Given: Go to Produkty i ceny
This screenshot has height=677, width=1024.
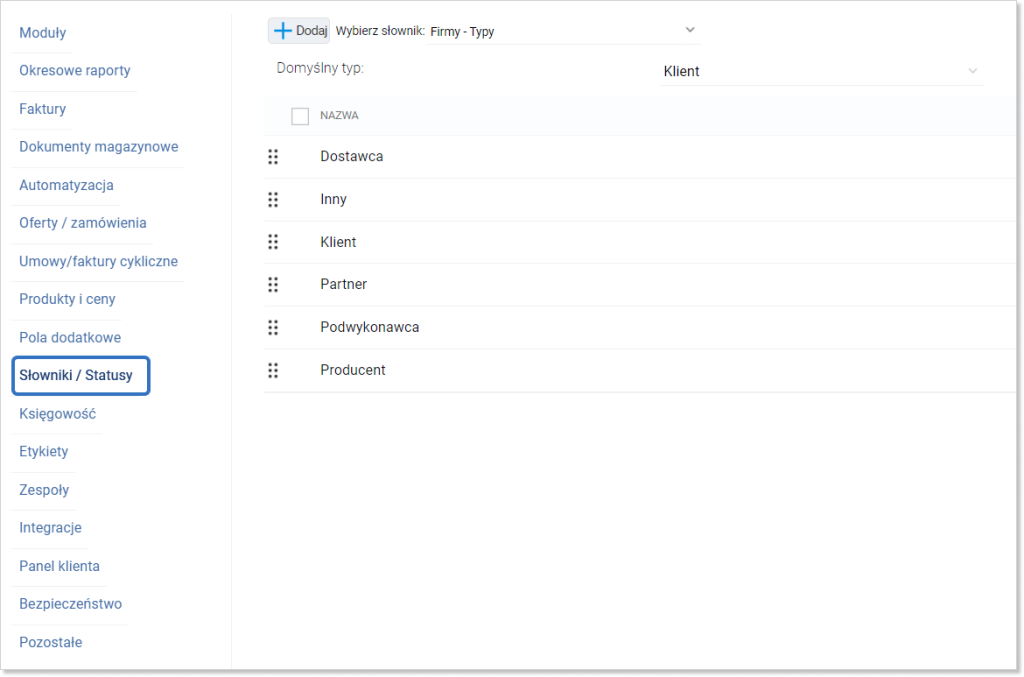Looking at the screenshot, I should [67, 300].
